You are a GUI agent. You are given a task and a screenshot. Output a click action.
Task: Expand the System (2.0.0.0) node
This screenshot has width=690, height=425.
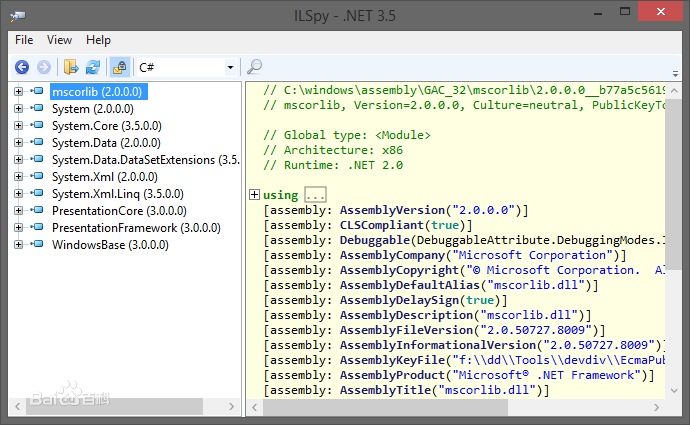18,108
